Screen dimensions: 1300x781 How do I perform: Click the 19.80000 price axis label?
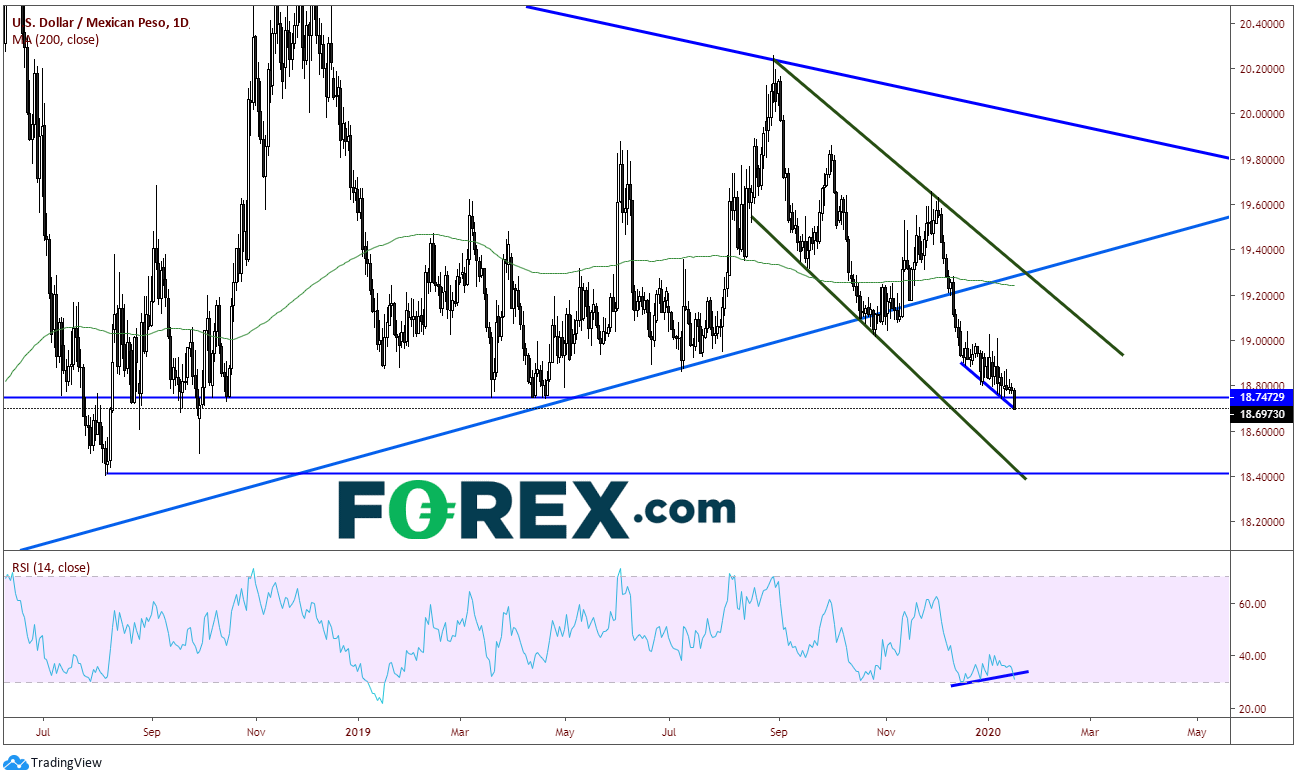[1263, 160]
